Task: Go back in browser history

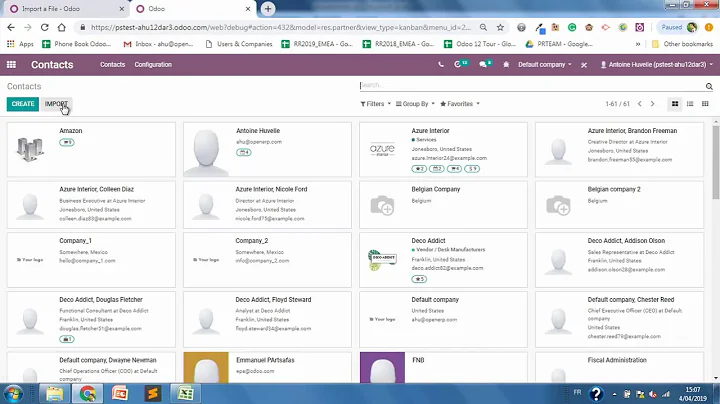Action: click(11, 28)
